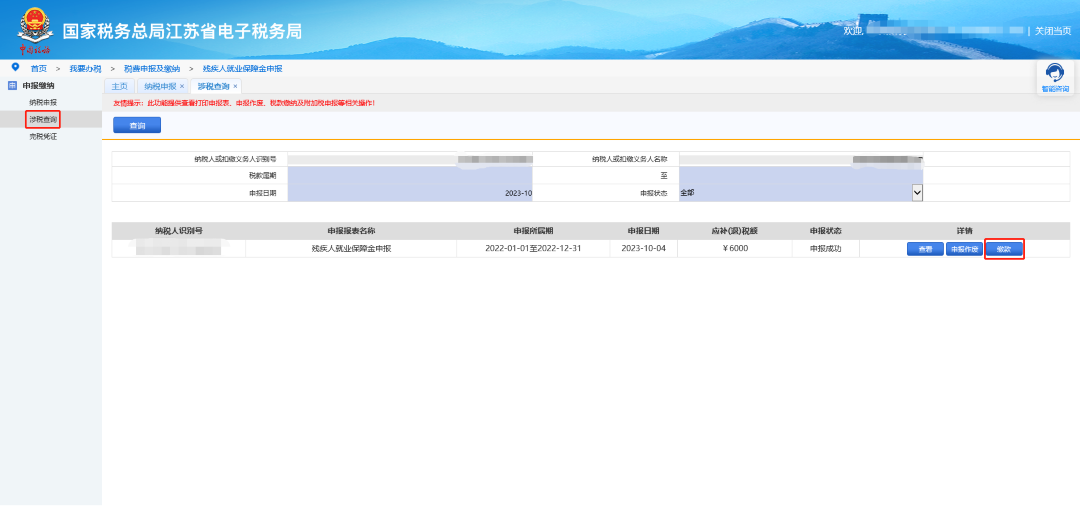Close the 涉税查询 tab with its X
The width and height of the screenshot is (1080, 511).
coord(235,87)
